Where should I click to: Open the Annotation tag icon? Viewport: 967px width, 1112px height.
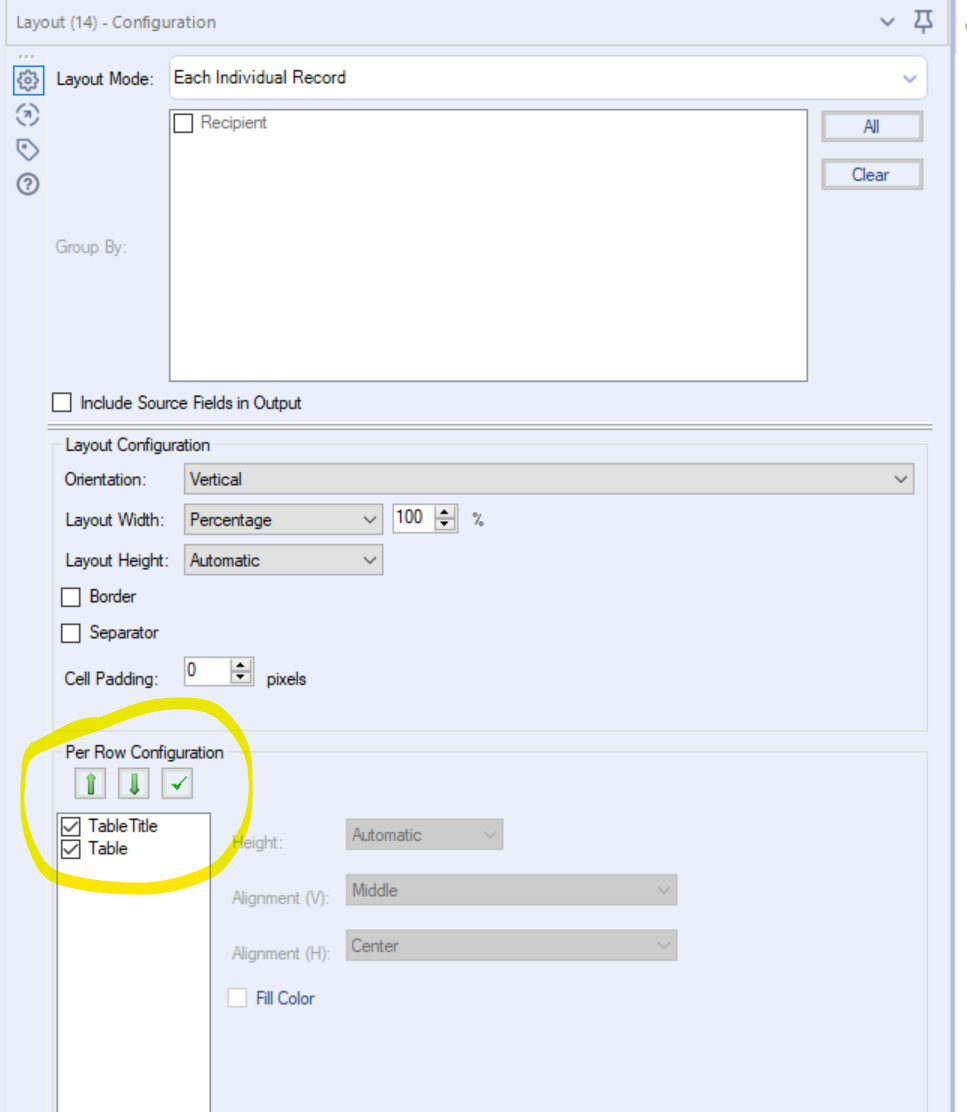(x=27, y=149)
